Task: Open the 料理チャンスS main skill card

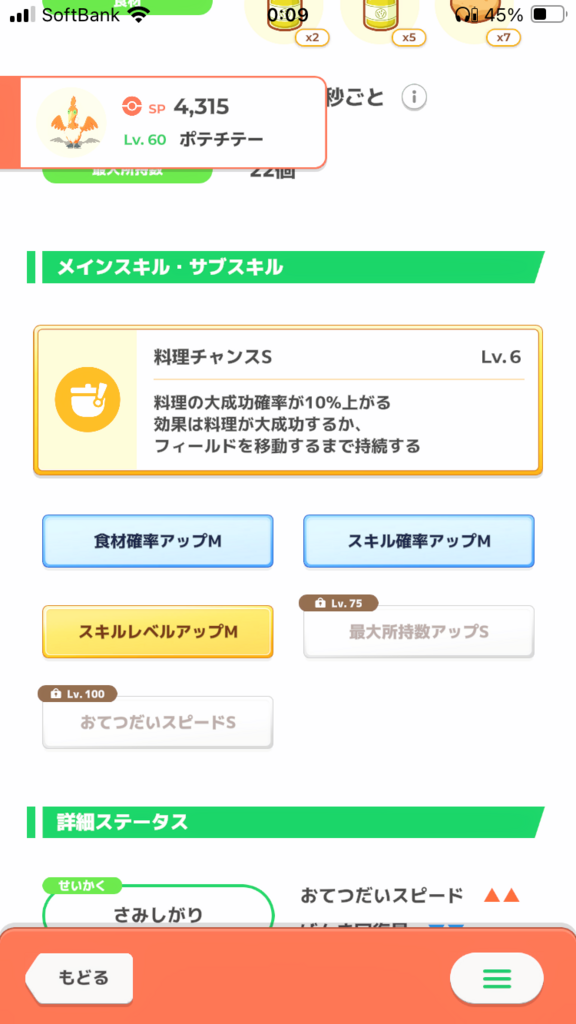Action: click(x=288, y=400)
